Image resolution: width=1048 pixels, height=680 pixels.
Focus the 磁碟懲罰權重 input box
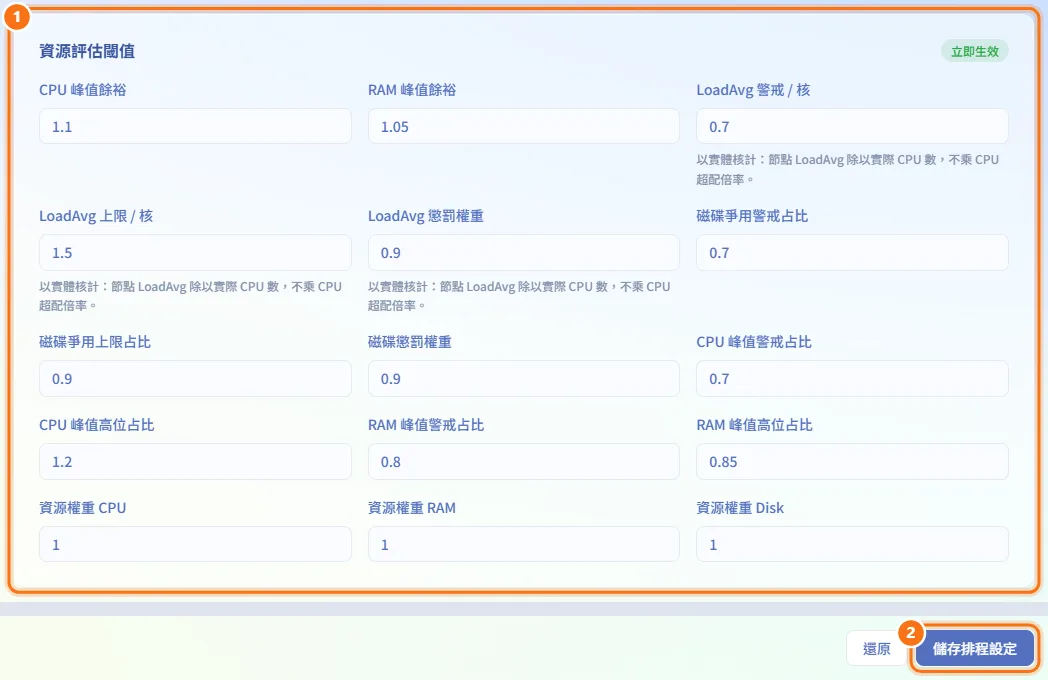pos(523,378)
